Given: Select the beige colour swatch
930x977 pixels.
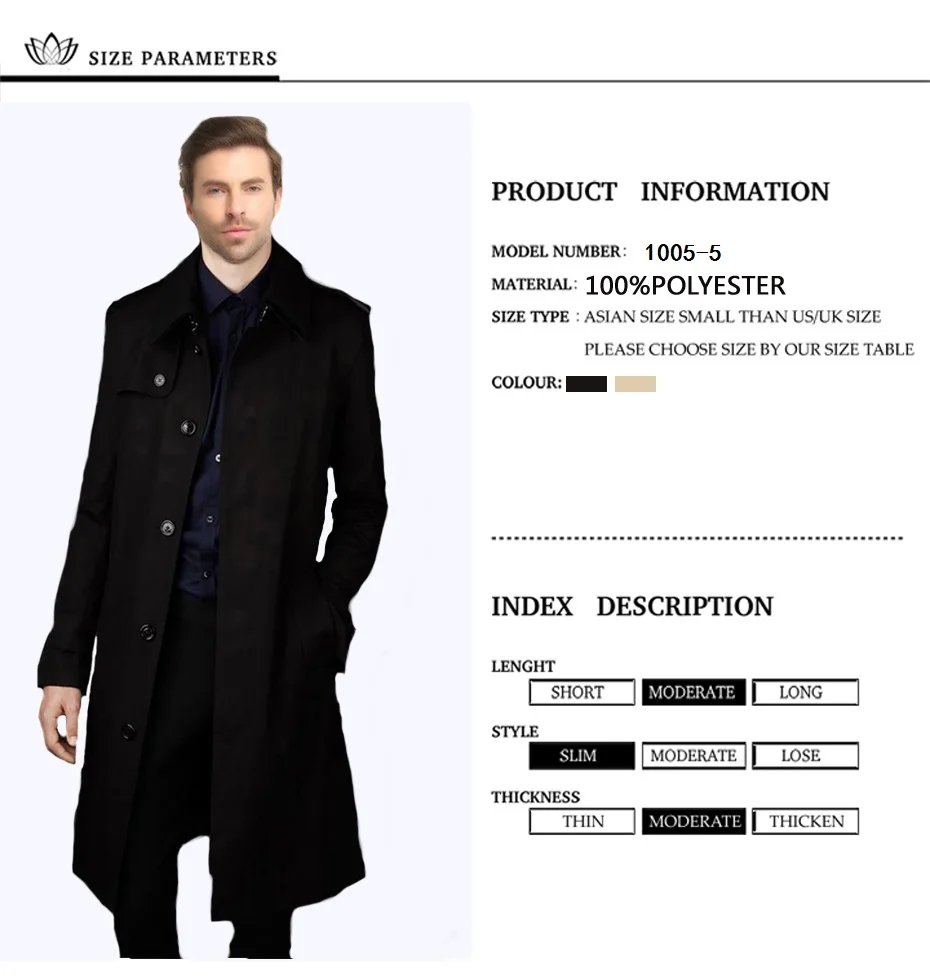Looking at the screenshot, I should coord(635,384).
